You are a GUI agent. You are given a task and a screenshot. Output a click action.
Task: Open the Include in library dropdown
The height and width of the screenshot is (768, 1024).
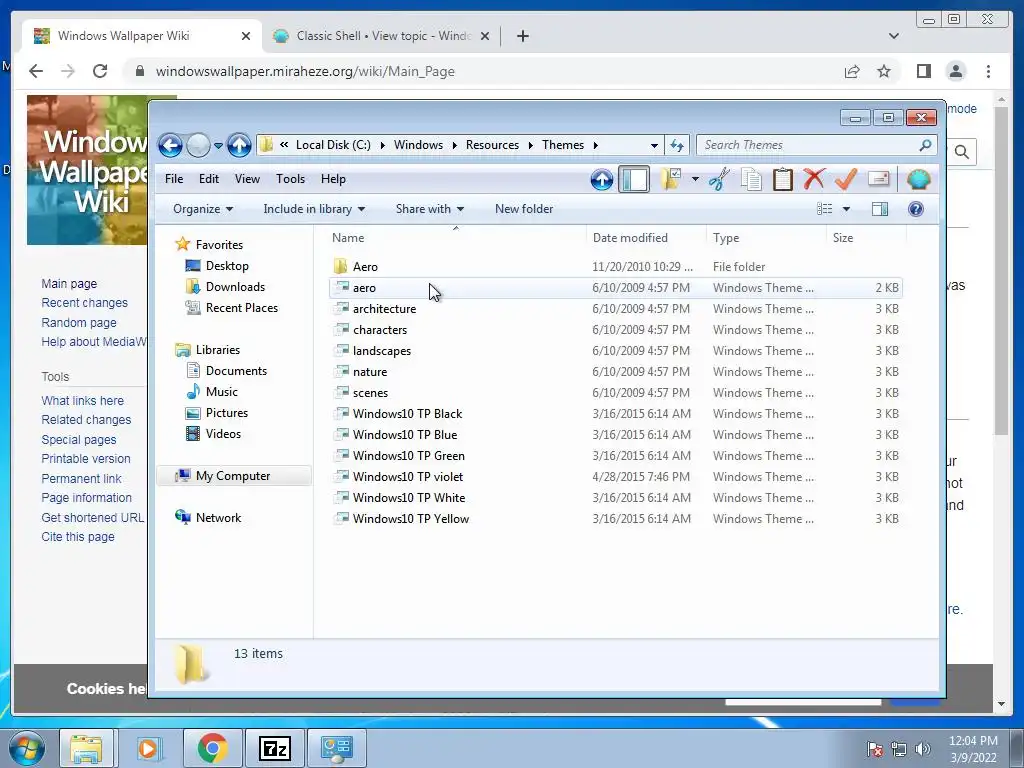(314, 209)
